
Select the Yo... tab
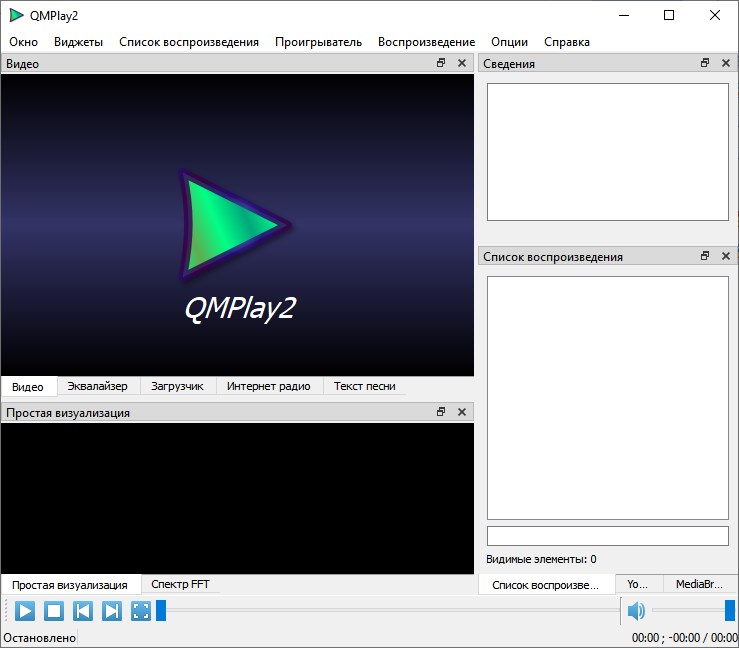pos(638,584)
